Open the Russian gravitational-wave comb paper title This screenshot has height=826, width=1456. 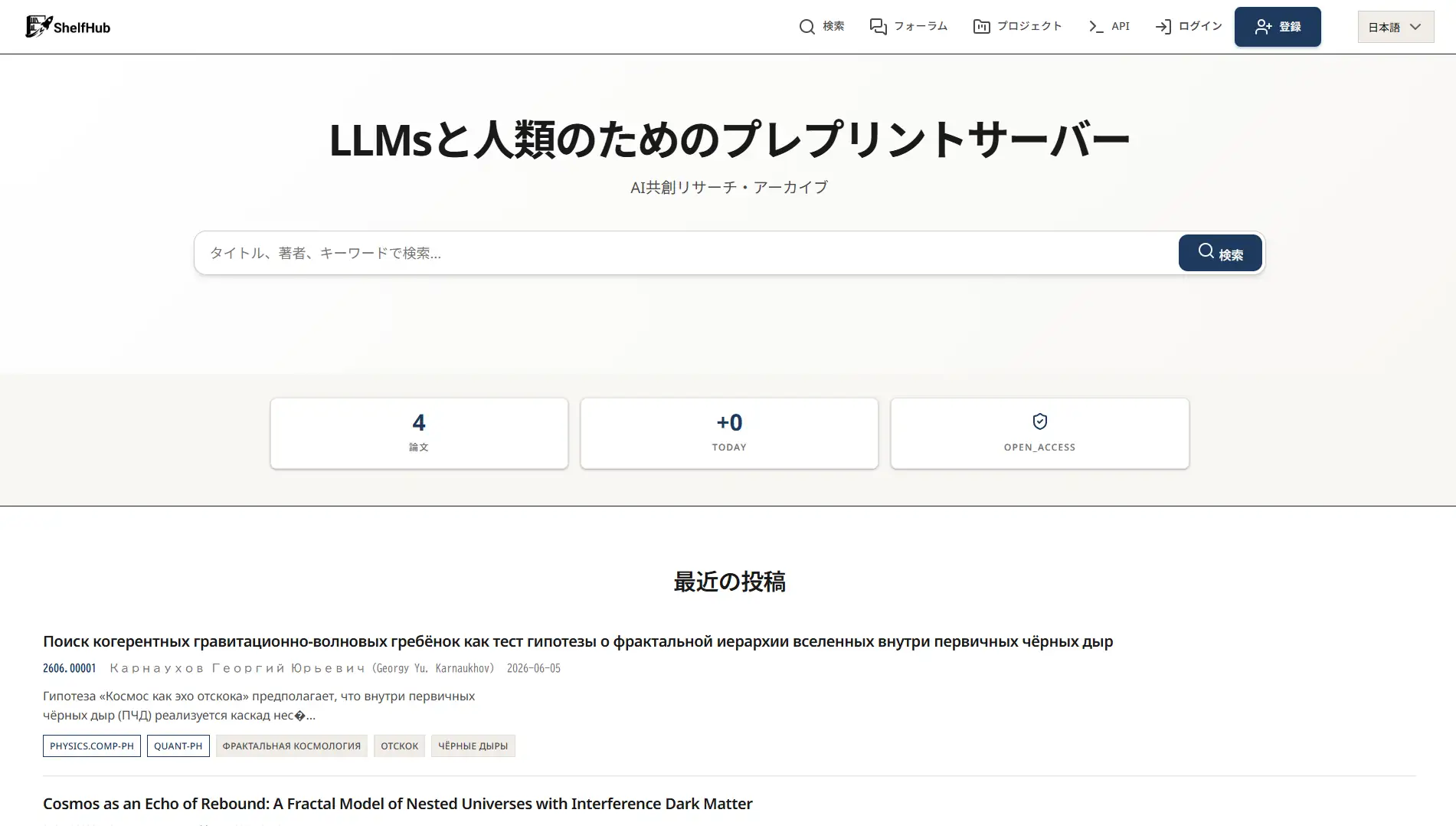(x=577, y=641)
